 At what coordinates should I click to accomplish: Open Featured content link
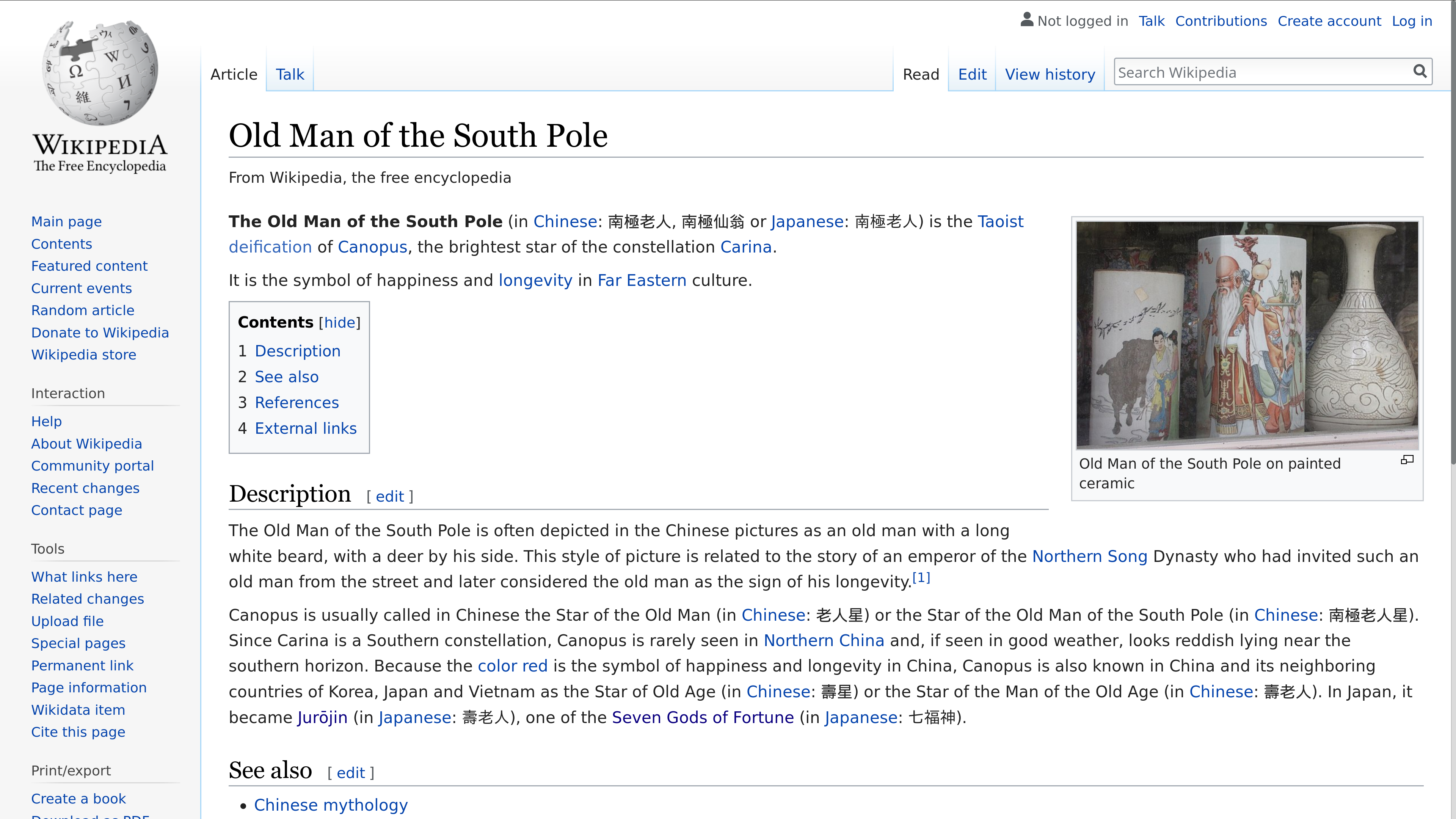(89, 266)
